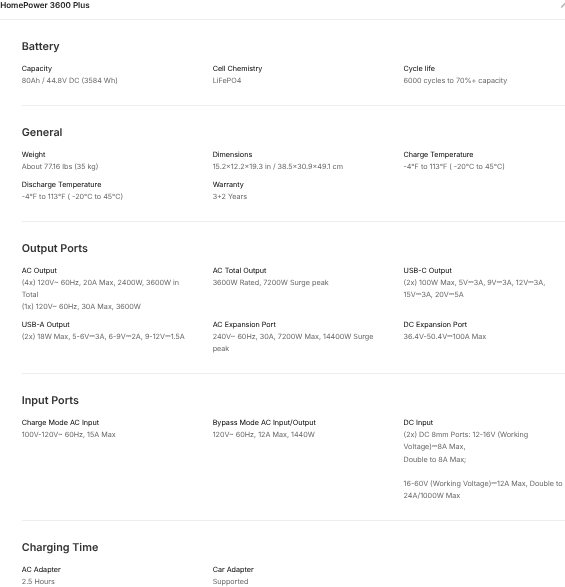Click the Battery section heading
The image size is (565, 587).
[x=40, y=46]
